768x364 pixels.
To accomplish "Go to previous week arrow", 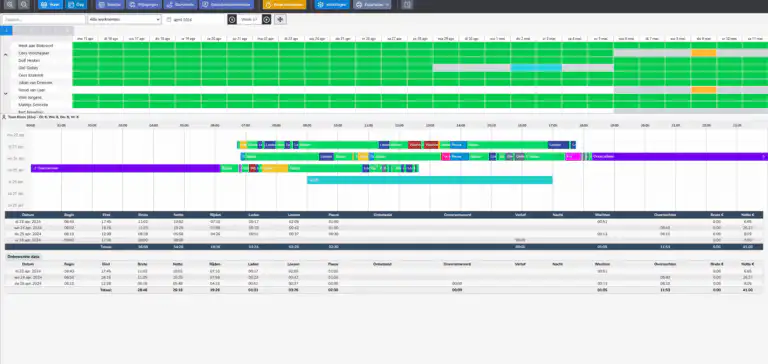I will pos(232,20).
